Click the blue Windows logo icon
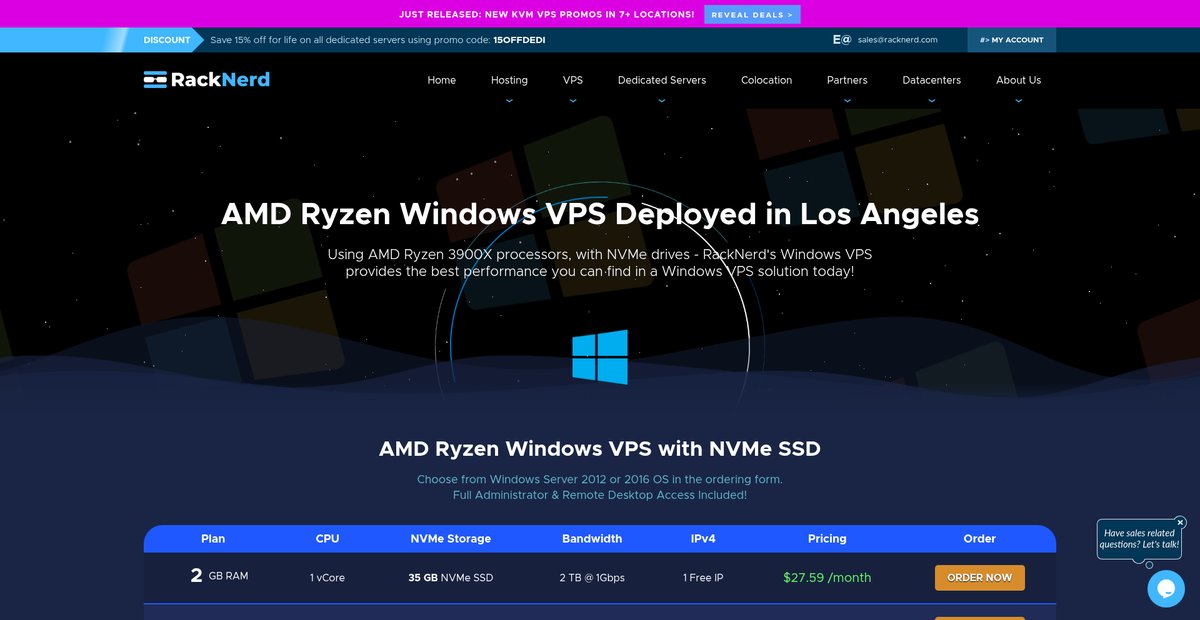 click(600, 357)
